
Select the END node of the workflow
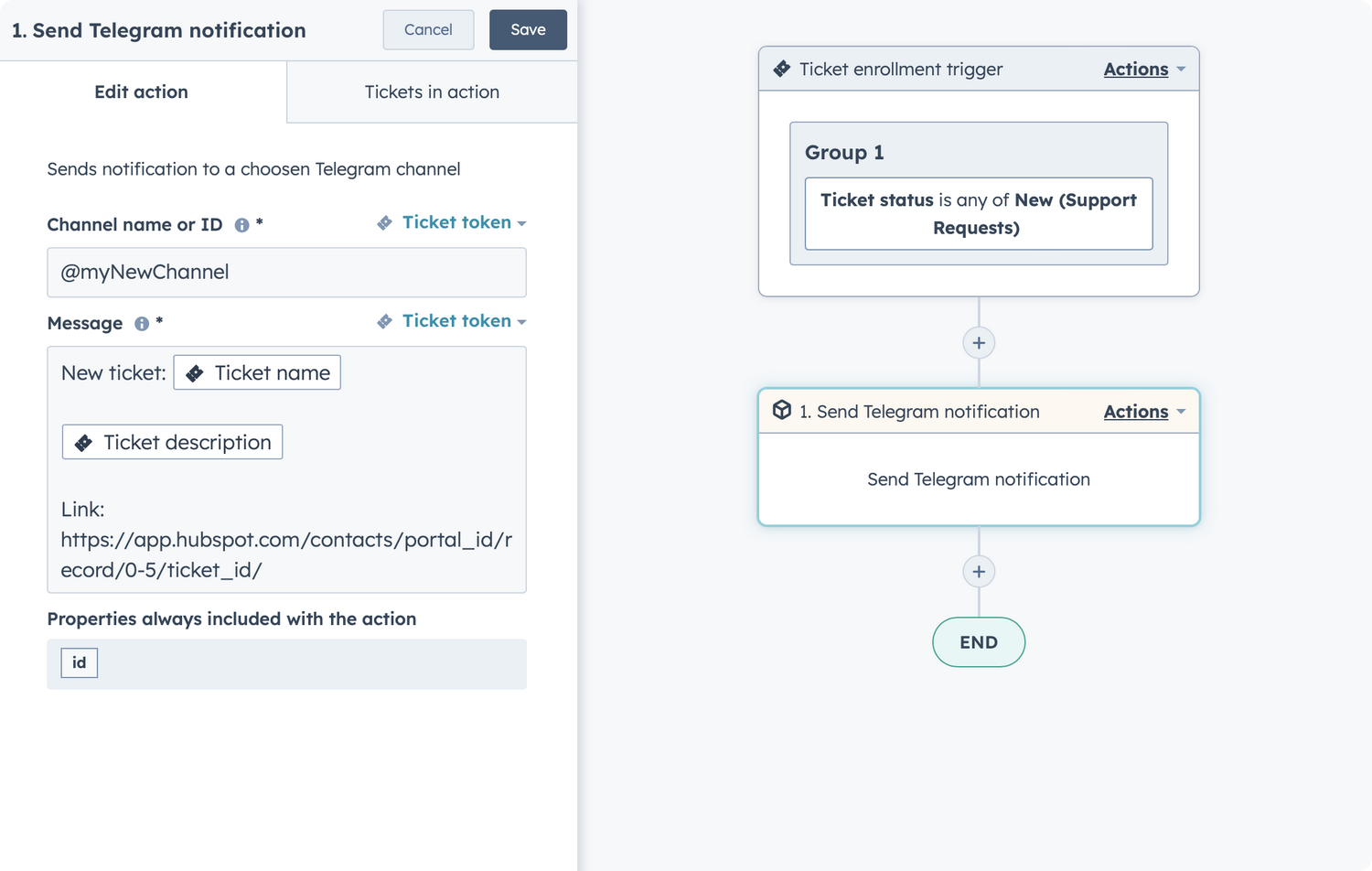coord(979,642)
